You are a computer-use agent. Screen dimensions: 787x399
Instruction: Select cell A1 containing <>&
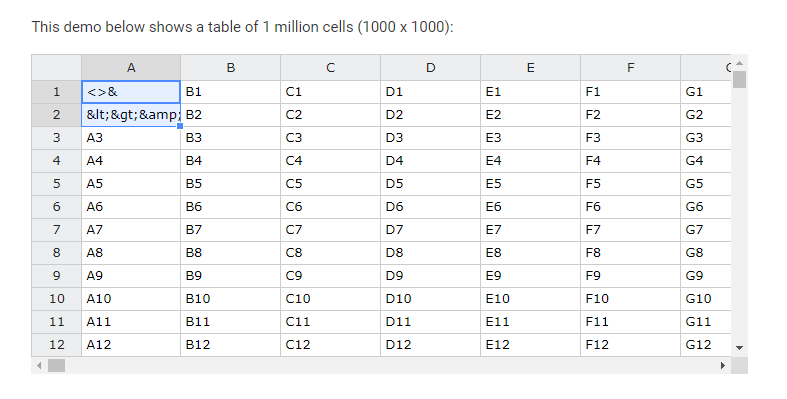(131, 92)
